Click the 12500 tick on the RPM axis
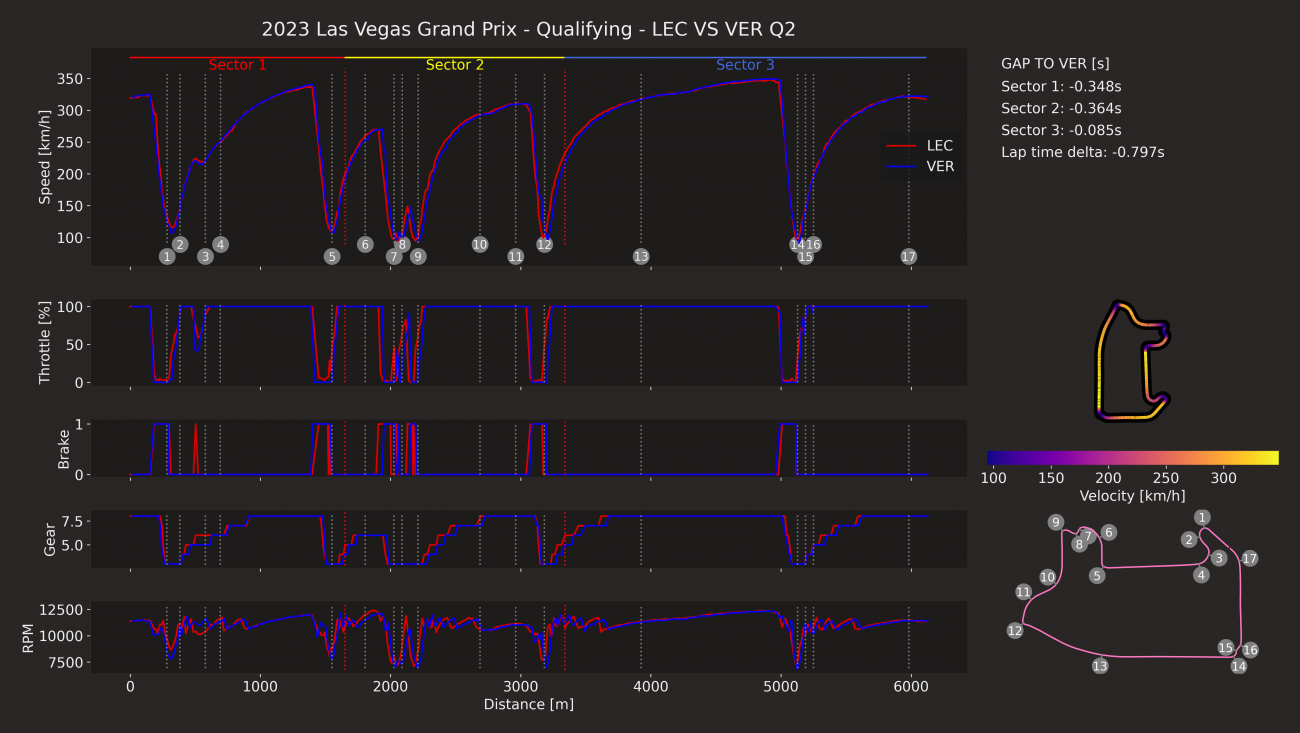This screenshot has width=1300, height=733. pos(62,610)
